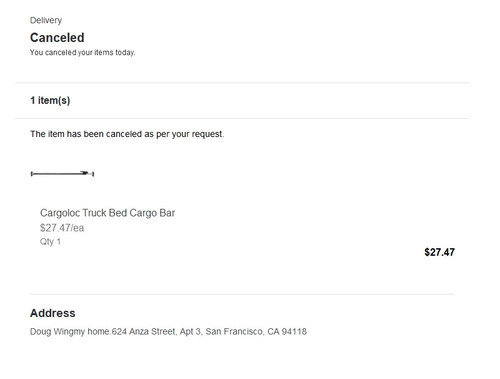Click the $27.47/ea unit price text
Screen dimensions: 500x379
click(x=62, y=228)
